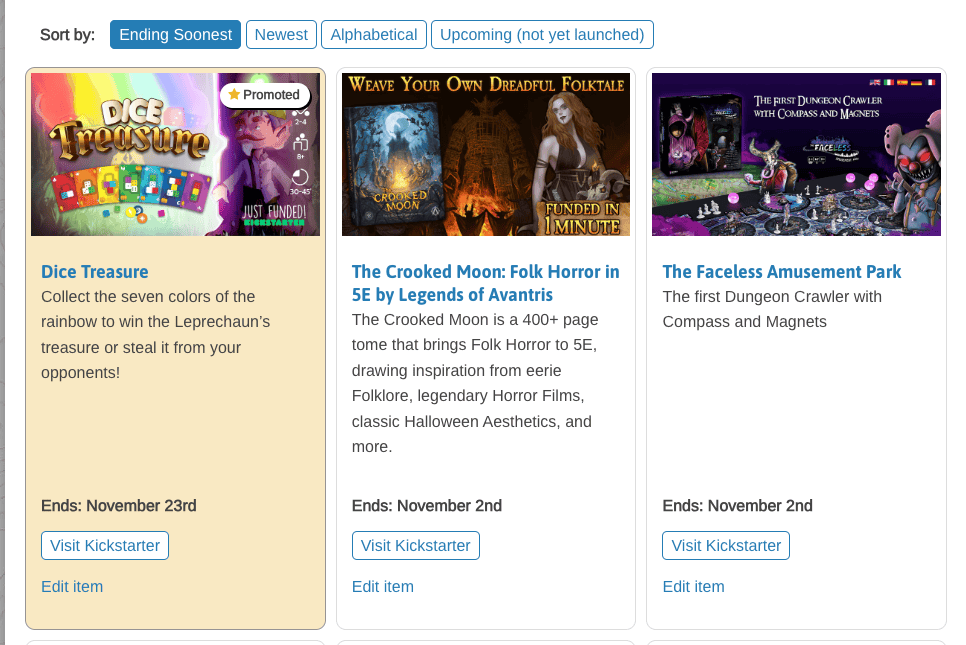966x645 pixels.
Task: Open The Faceless Amusement Park title link
Action: 782,272
